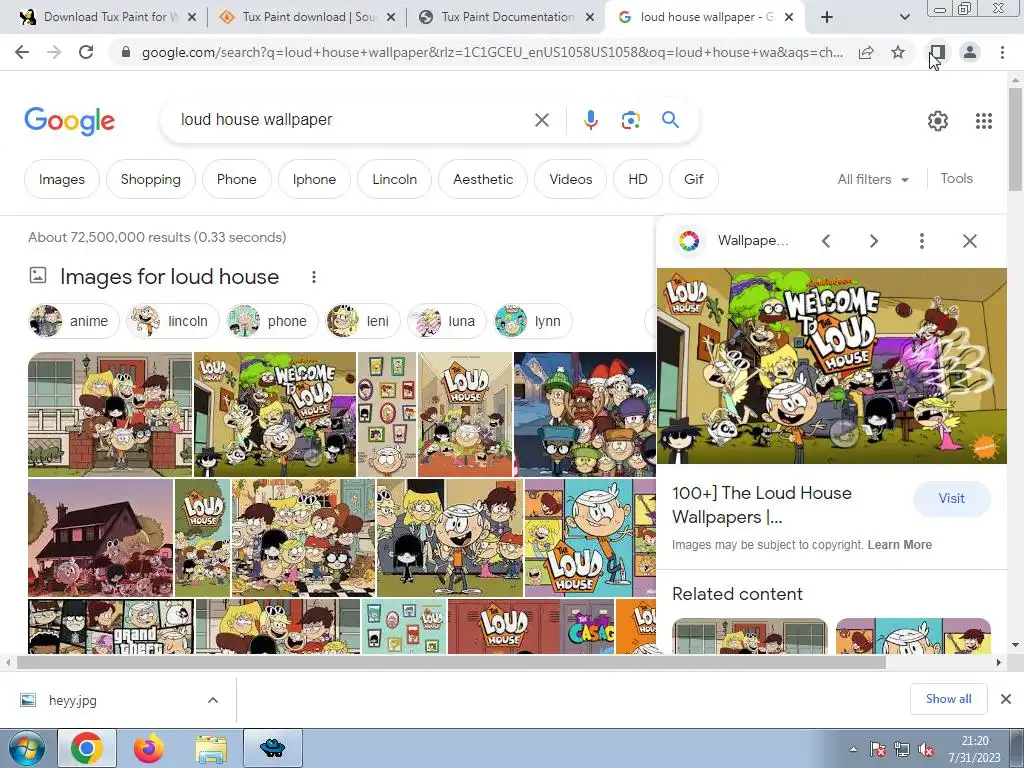Viewport: 1024px width, 768px height.
Task: Bookmark this page with the star icon
Action: [898, 52]
